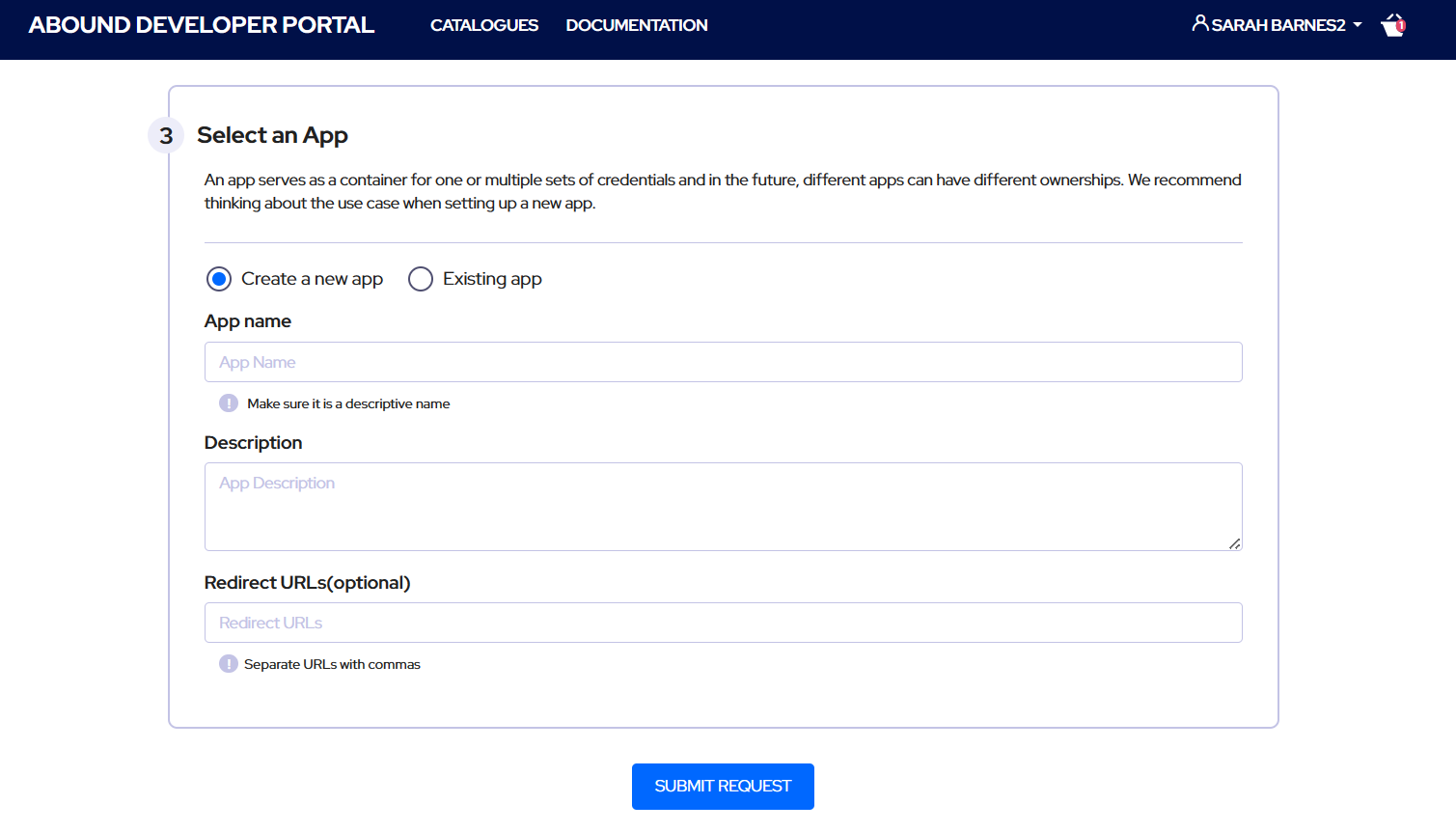Click the step 3 number badge
Screen dimensions: 1456x832
pyautogui.click(x=166, y=136)
